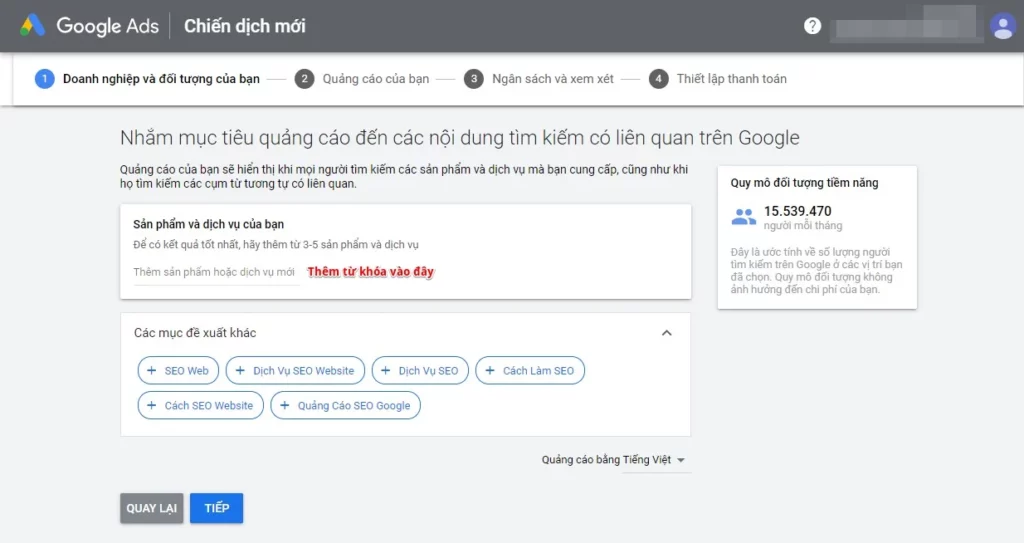Add the Dịch Vụ SEO suggestion
The height and width of the screenshot is (543, 1024).
[420, 370]
